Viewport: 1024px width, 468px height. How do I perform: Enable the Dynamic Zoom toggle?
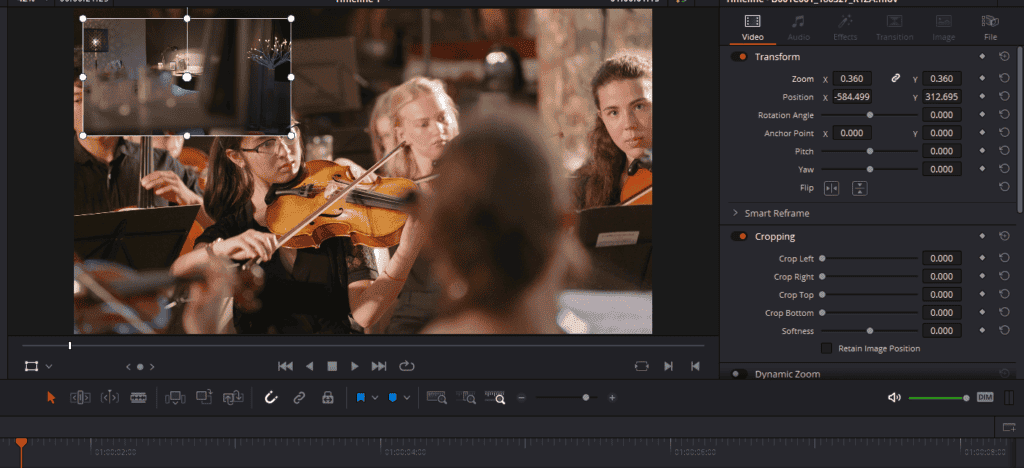click(739, 374)
